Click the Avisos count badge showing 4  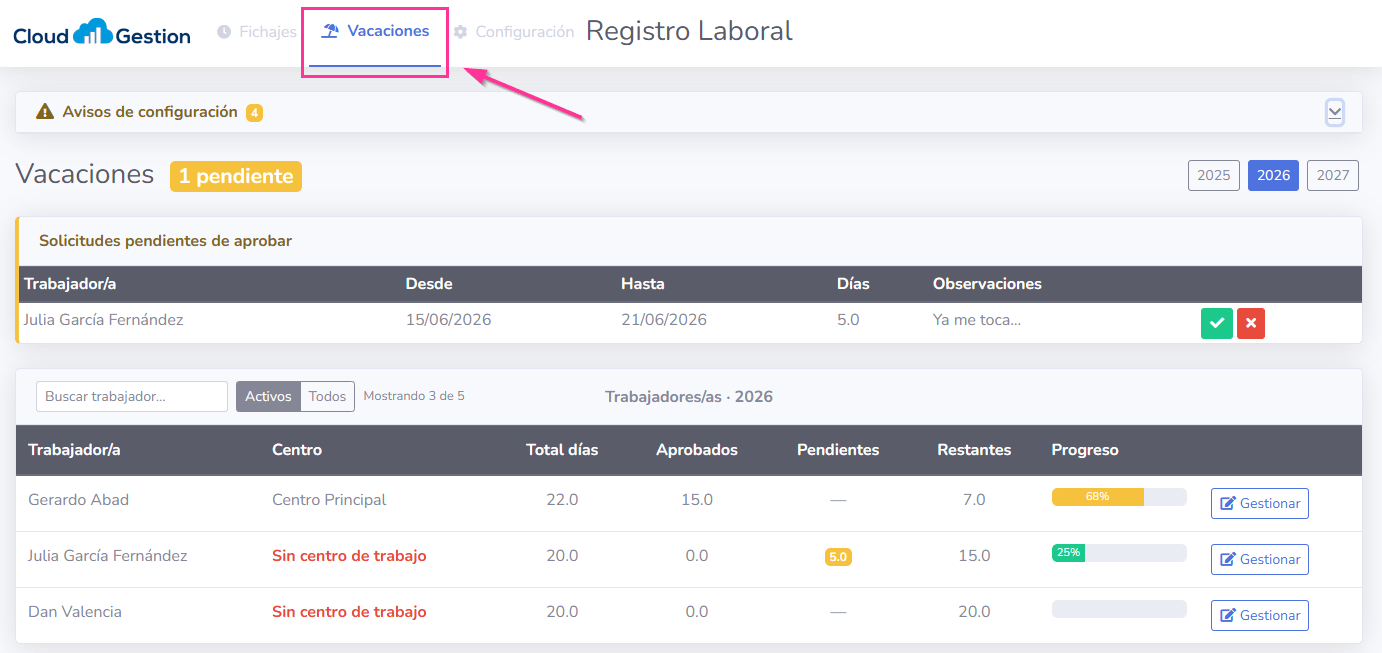(x=255, y=113)
